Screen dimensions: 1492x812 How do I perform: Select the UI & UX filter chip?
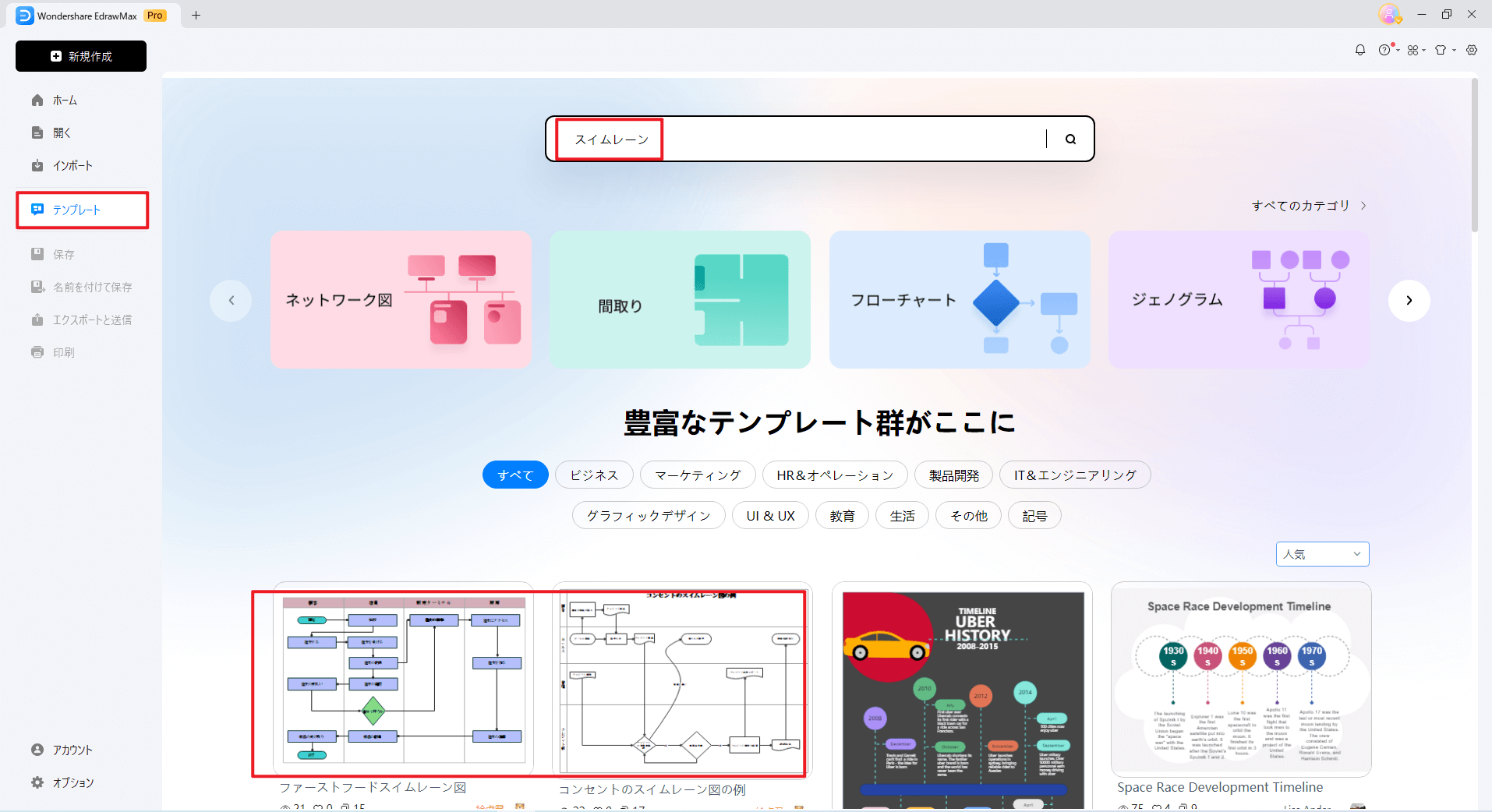point(770,516)
